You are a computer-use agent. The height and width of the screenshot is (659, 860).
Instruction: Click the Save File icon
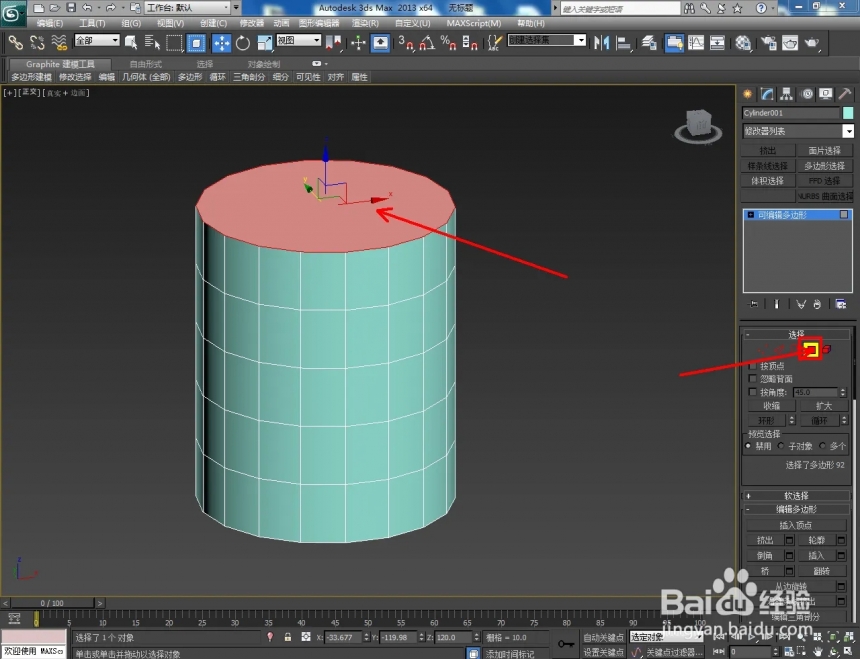pyautogui.click(x=71, y=8)
